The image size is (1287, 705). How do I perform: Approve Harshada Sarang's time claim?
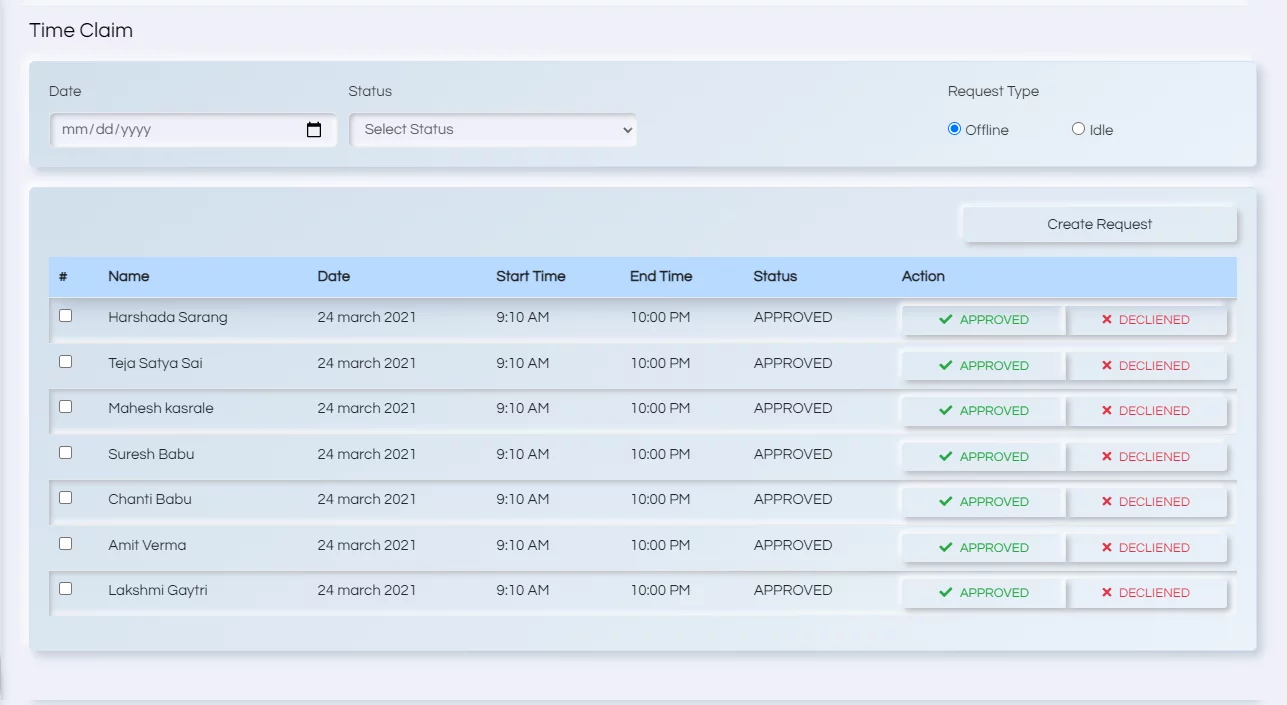tap(983, 320)
